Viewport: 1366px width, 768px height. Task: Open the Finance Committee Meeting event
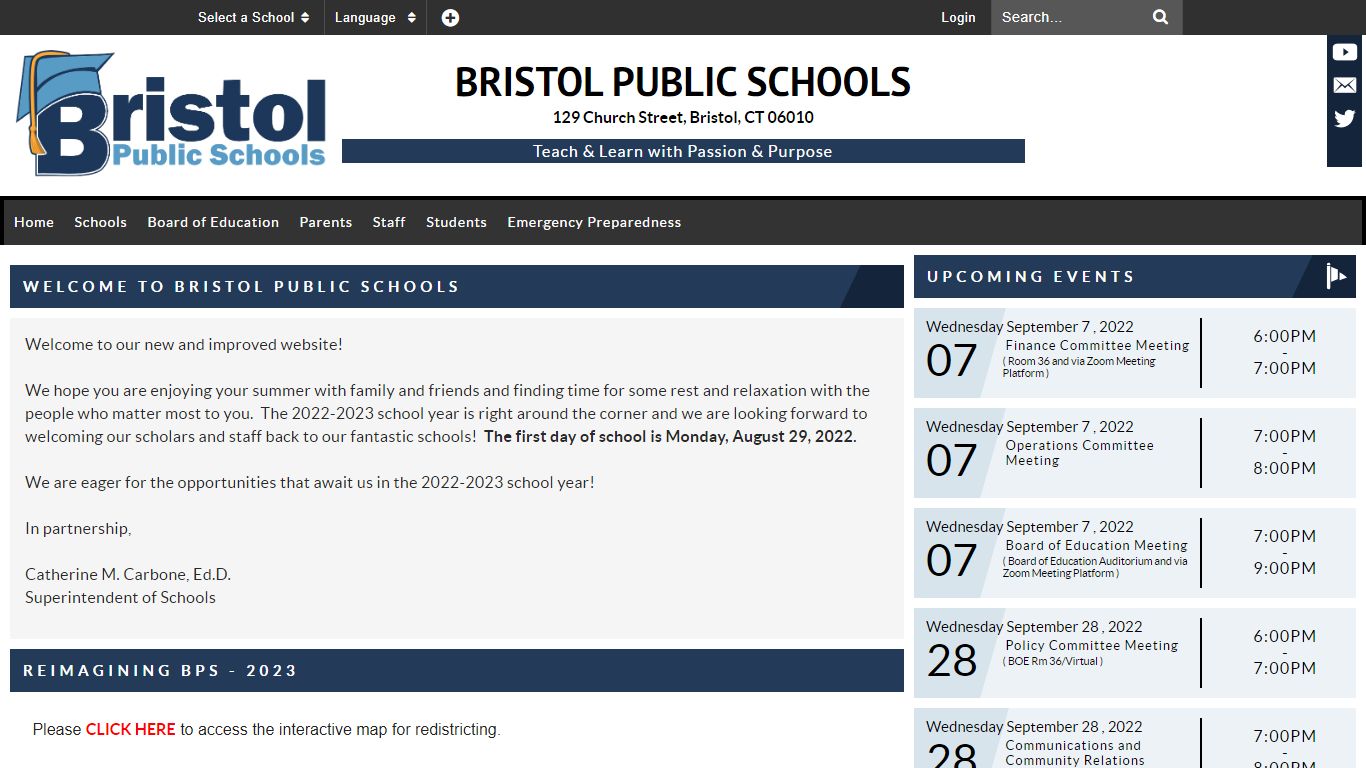tap(1097, 345)
